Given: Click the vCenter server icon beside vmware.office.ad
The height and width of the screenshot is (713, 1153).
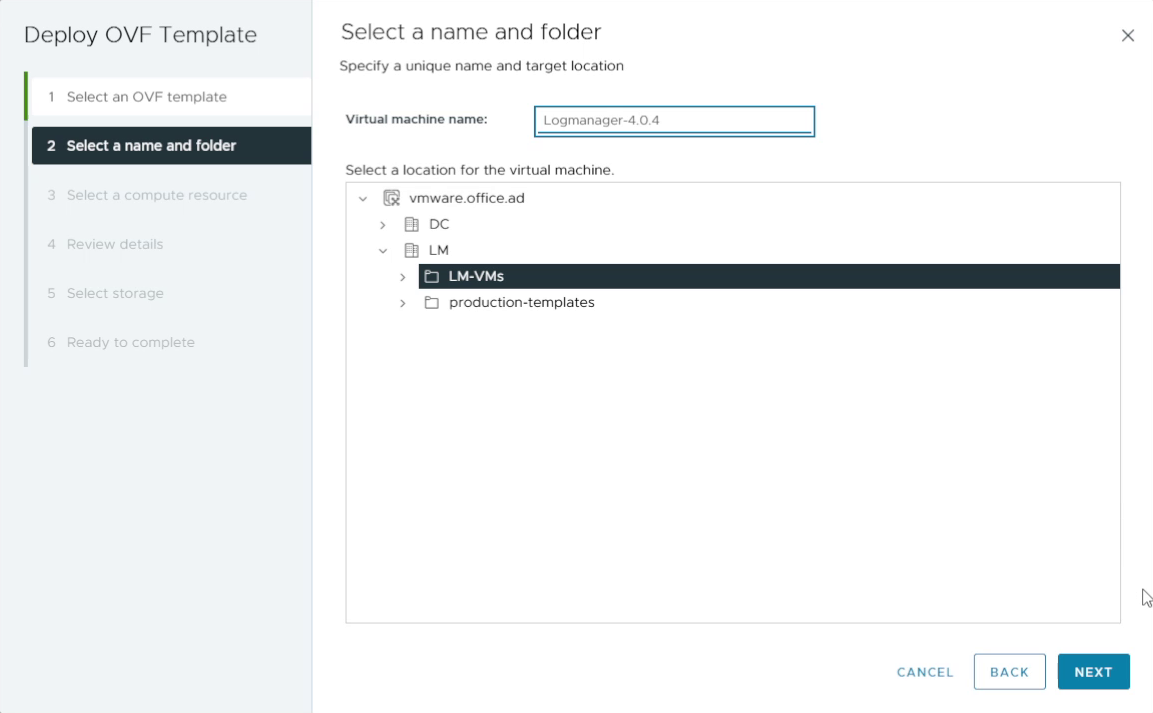Looking at the screenshot, I should [391, 198].
